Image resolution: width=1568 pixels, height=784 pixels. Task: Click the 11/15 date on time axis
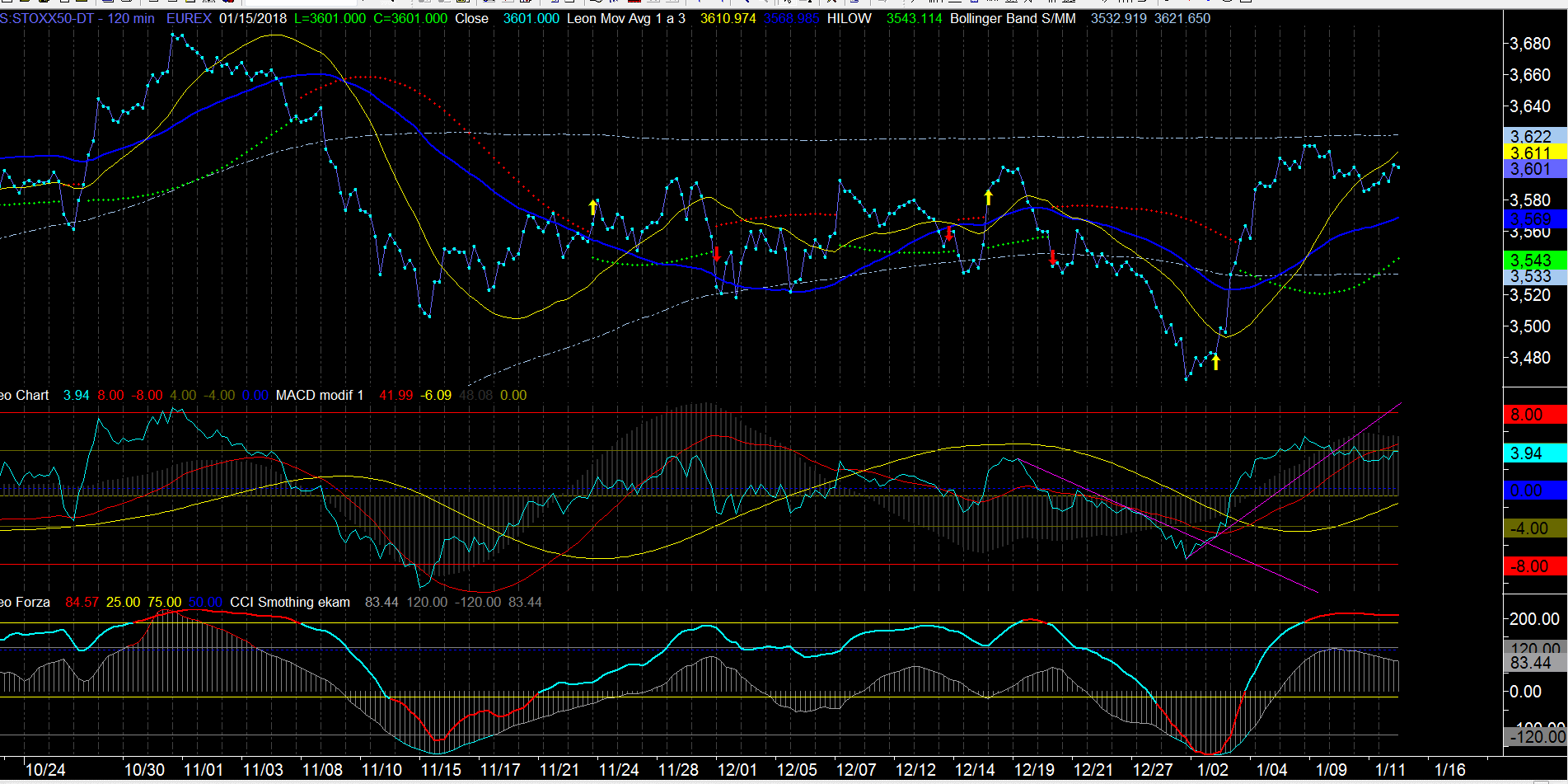pyautogui.click(x=441, y=770)
